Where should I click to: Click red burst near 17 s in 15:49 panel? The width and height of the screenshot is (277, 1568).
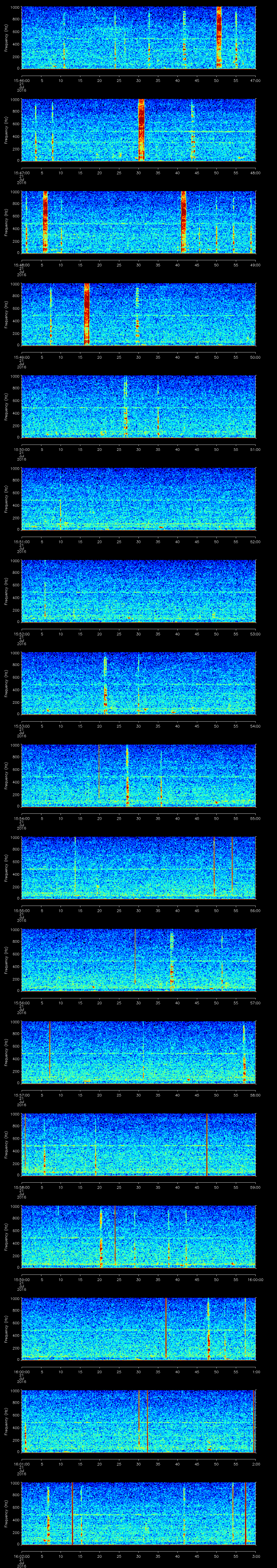[x=87, y=315]
